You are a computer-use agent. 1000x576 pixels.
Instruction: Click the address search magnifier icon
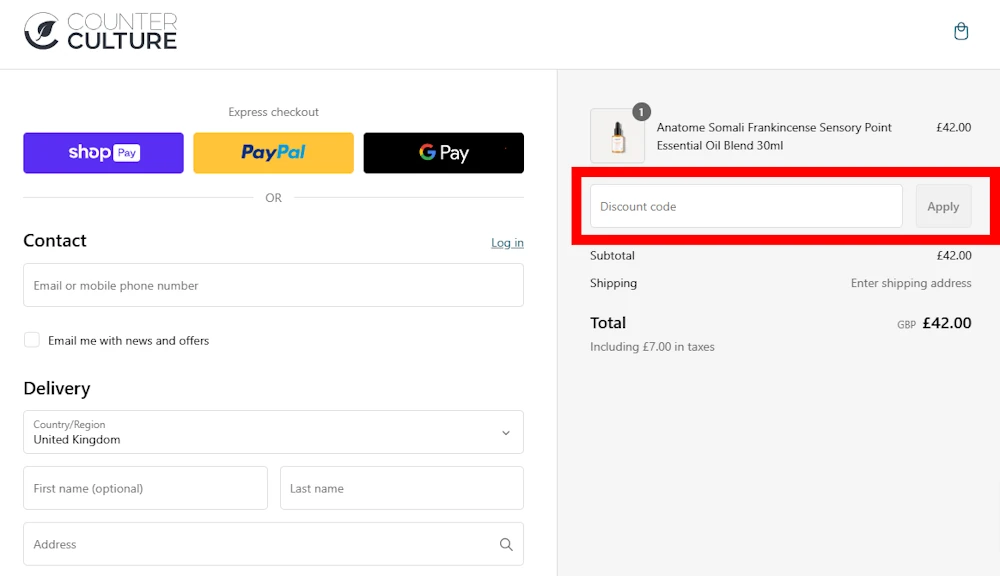tap(506, 544)
